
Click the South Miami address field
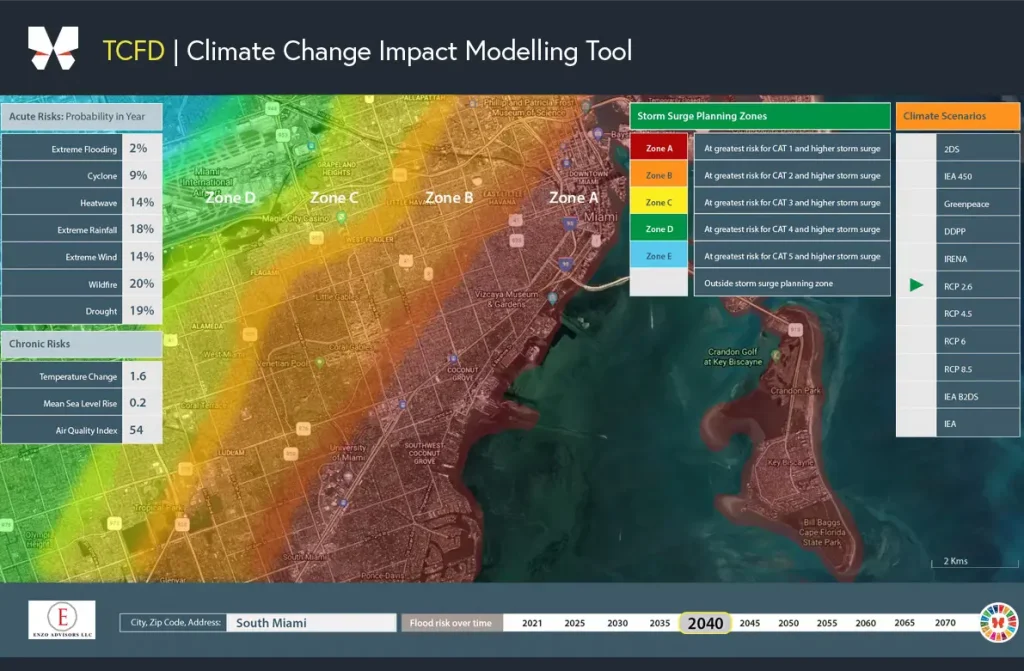tap(311, 623)
